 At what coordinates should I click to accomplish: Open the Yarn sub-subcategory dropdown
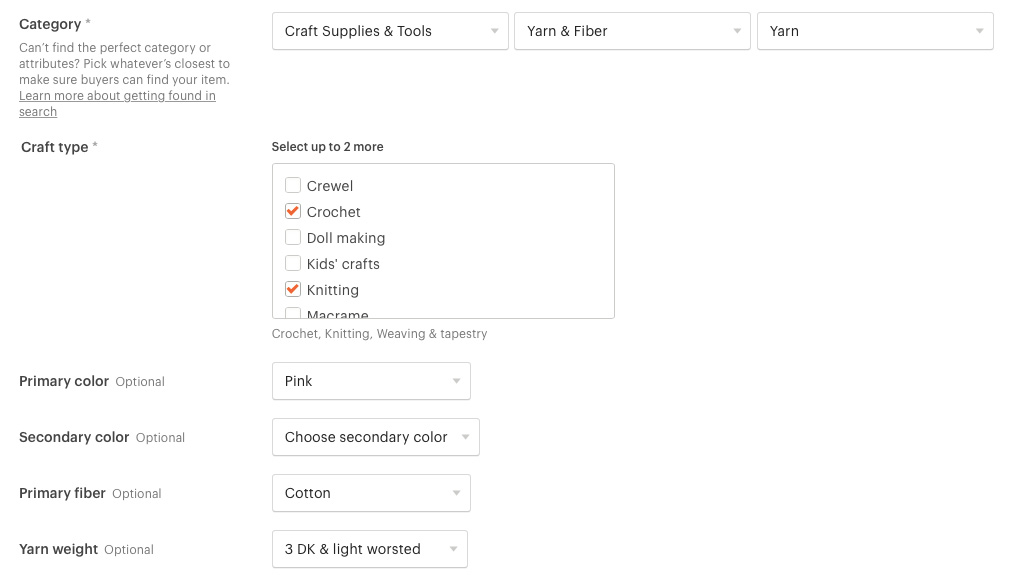click(x=875, y=31)
